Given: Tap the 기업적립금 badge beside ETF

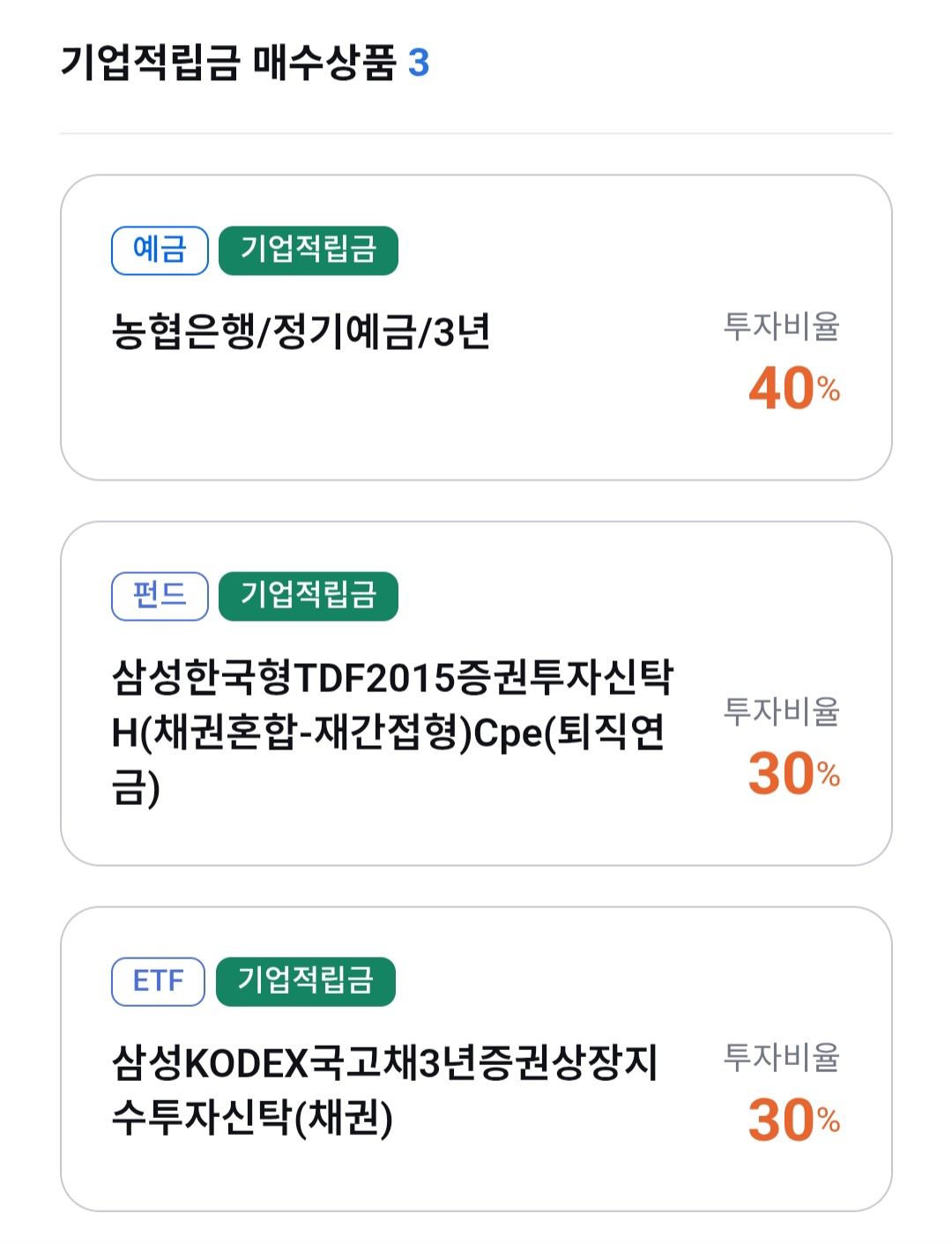Looking at the screenshot, I should click(x=306, y=981).
